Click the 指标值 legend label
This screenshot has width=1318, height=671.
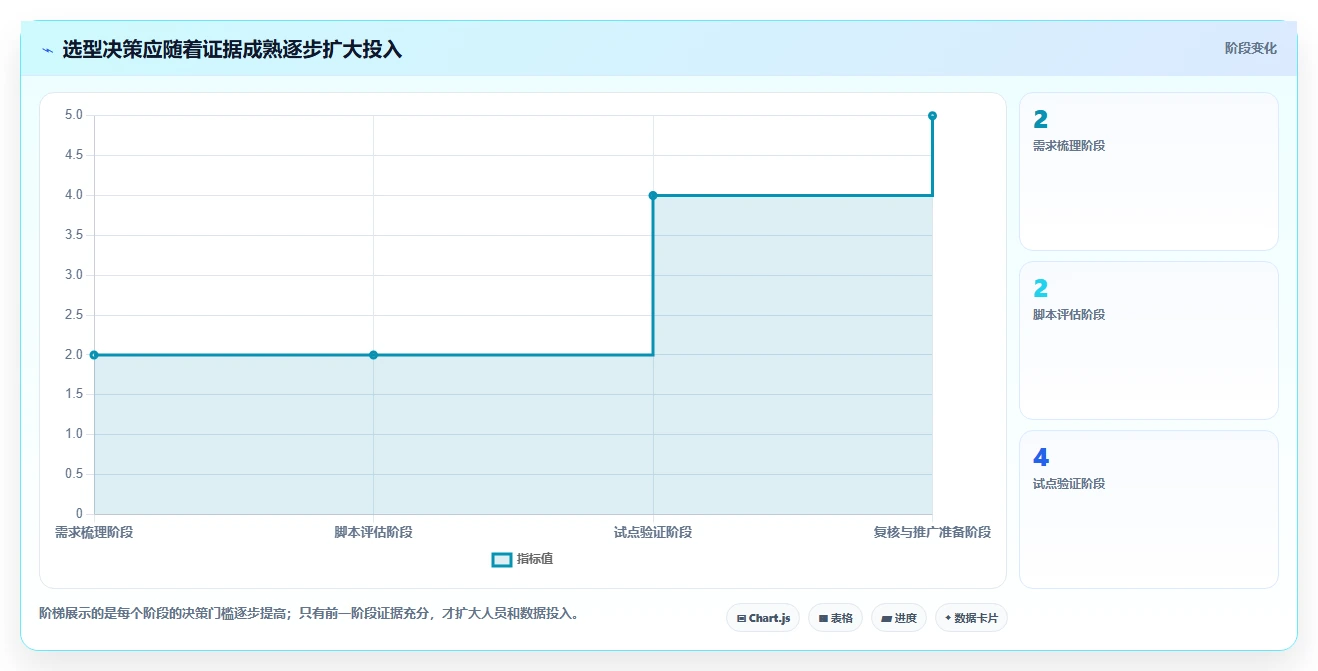(535, 559)
